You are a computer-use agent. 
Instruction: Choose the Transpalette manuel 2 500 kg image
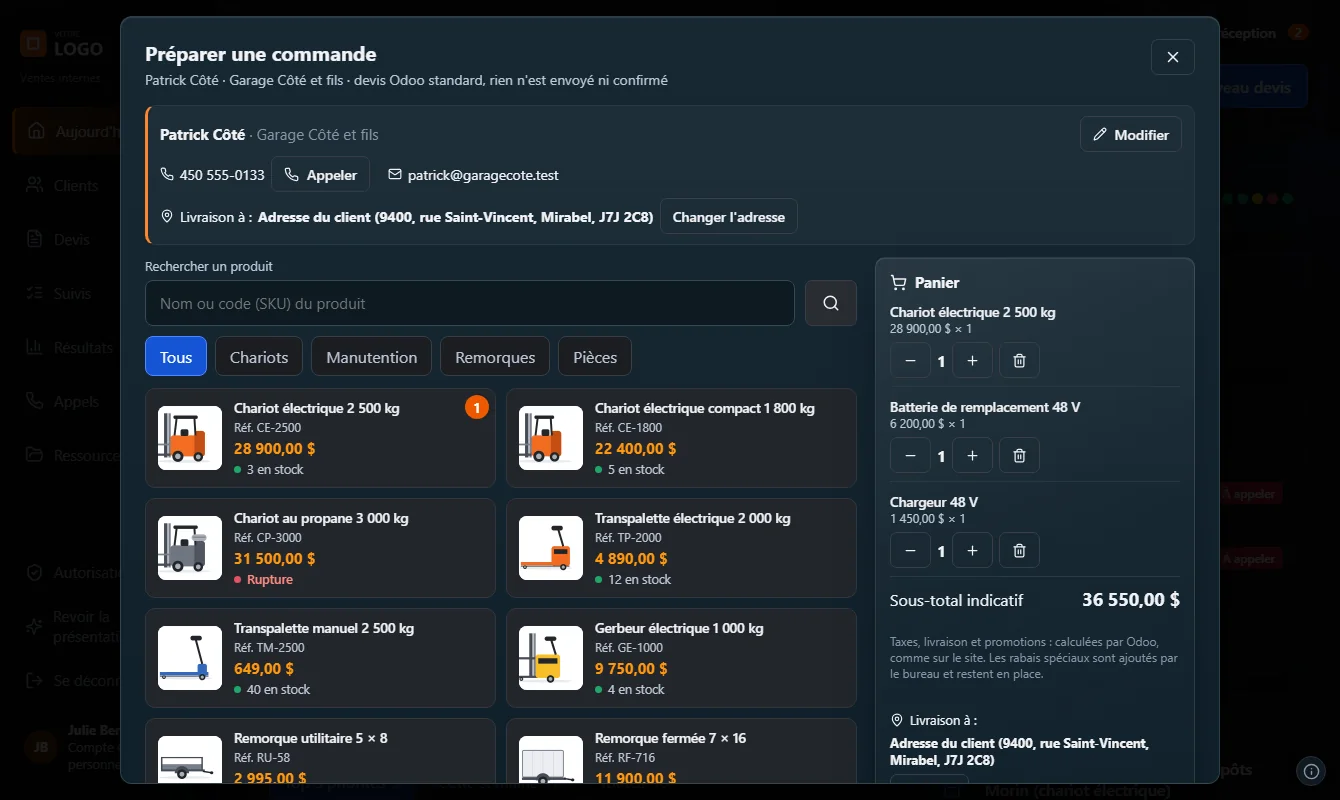190,658
